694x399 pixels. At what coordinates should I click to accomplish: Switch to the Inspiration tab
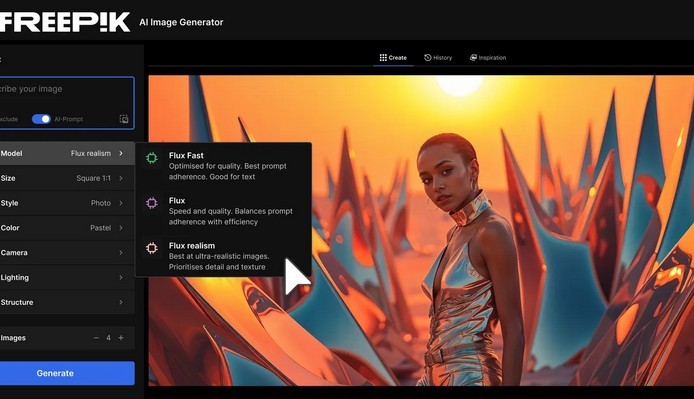tap(488, 58)
